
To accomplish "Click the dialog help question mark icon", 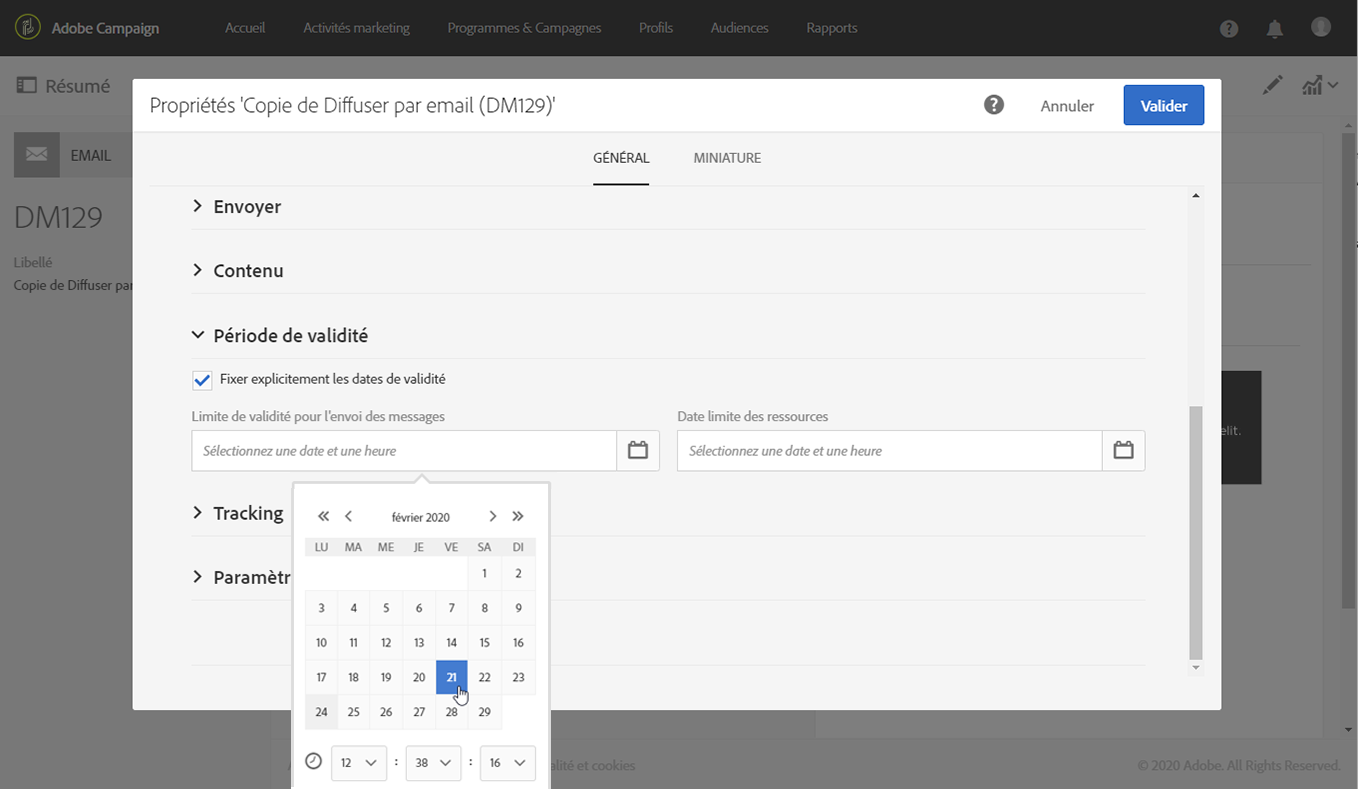I will pos(993,104).
